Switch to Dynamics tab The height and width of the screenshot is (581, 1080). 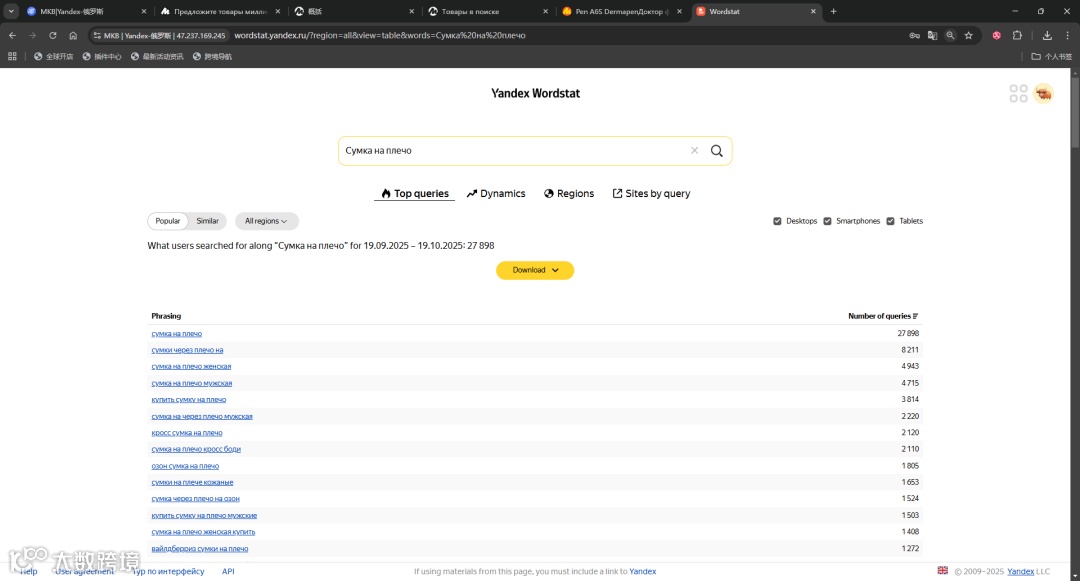[x=496, y=193]
